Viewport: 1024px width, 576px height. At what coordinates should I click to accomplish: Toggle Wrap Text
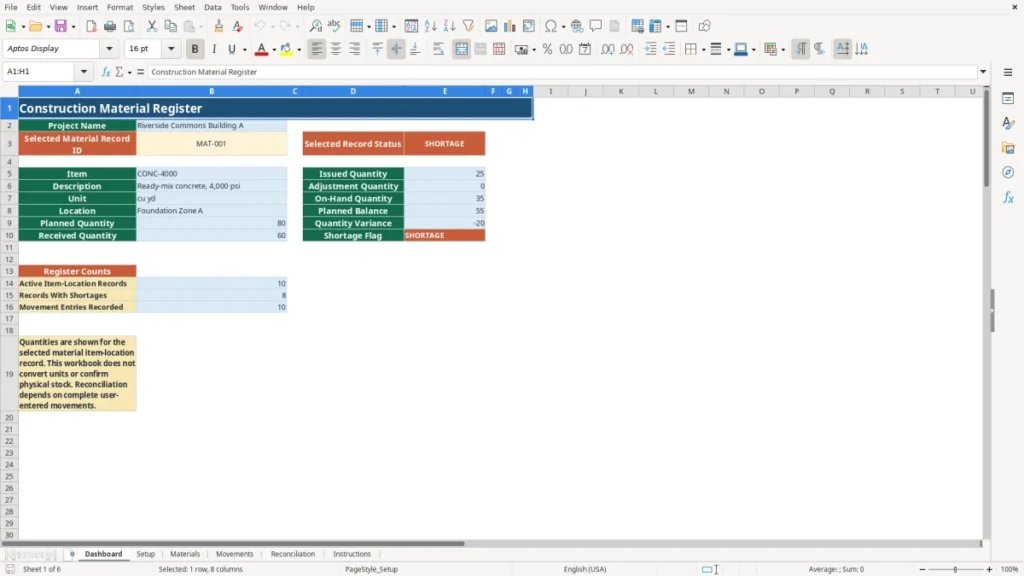(438, 49)
